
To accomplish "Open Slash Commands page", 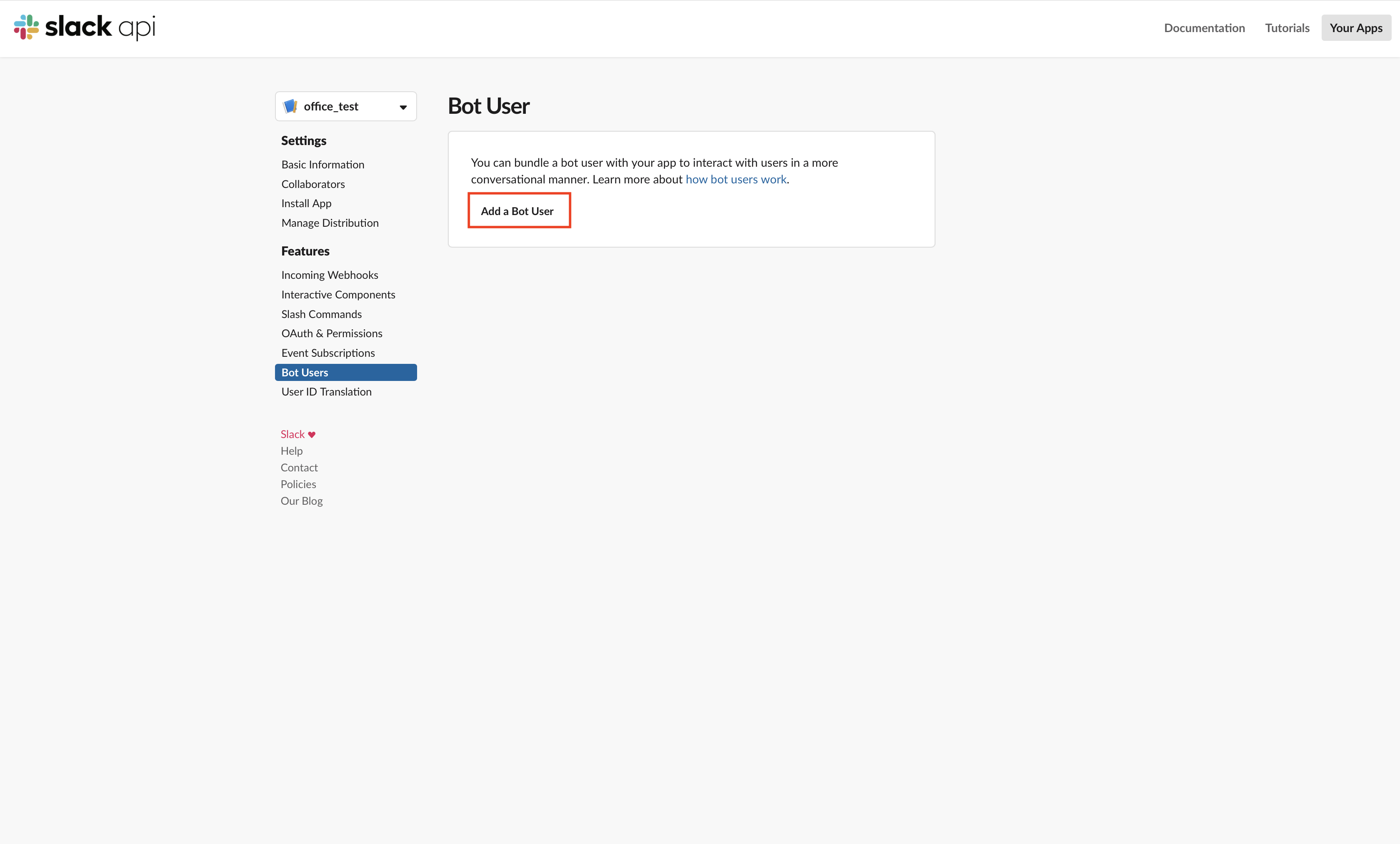I will 322,314.
